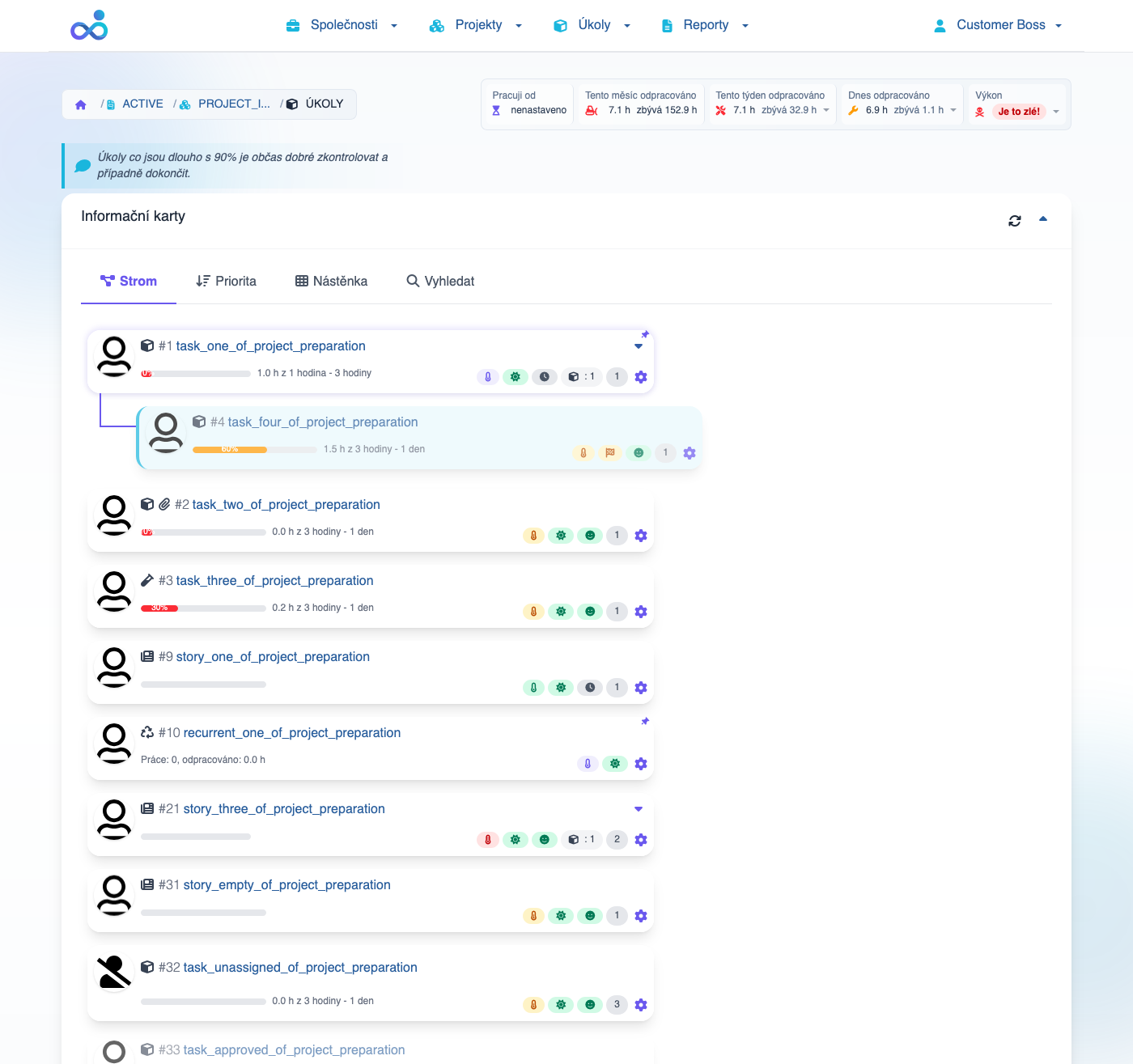Open settings gear for task #1

pos(641,377)
